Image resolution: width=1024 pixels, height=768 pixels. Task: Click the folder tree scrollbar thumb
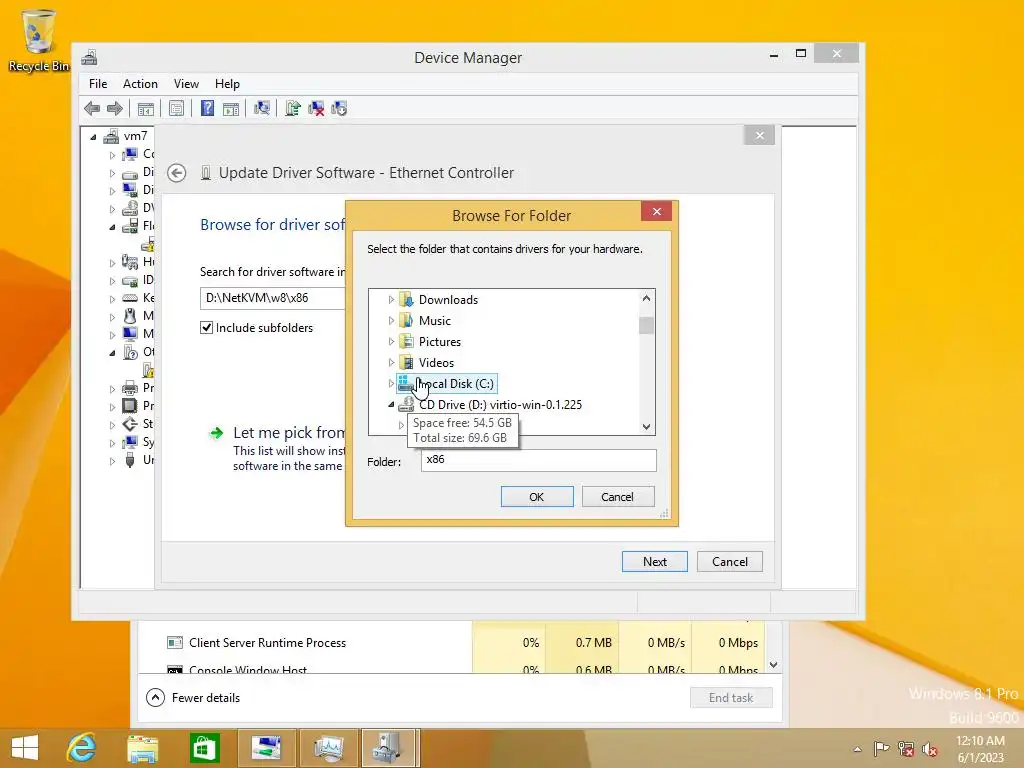coord(647,325)
